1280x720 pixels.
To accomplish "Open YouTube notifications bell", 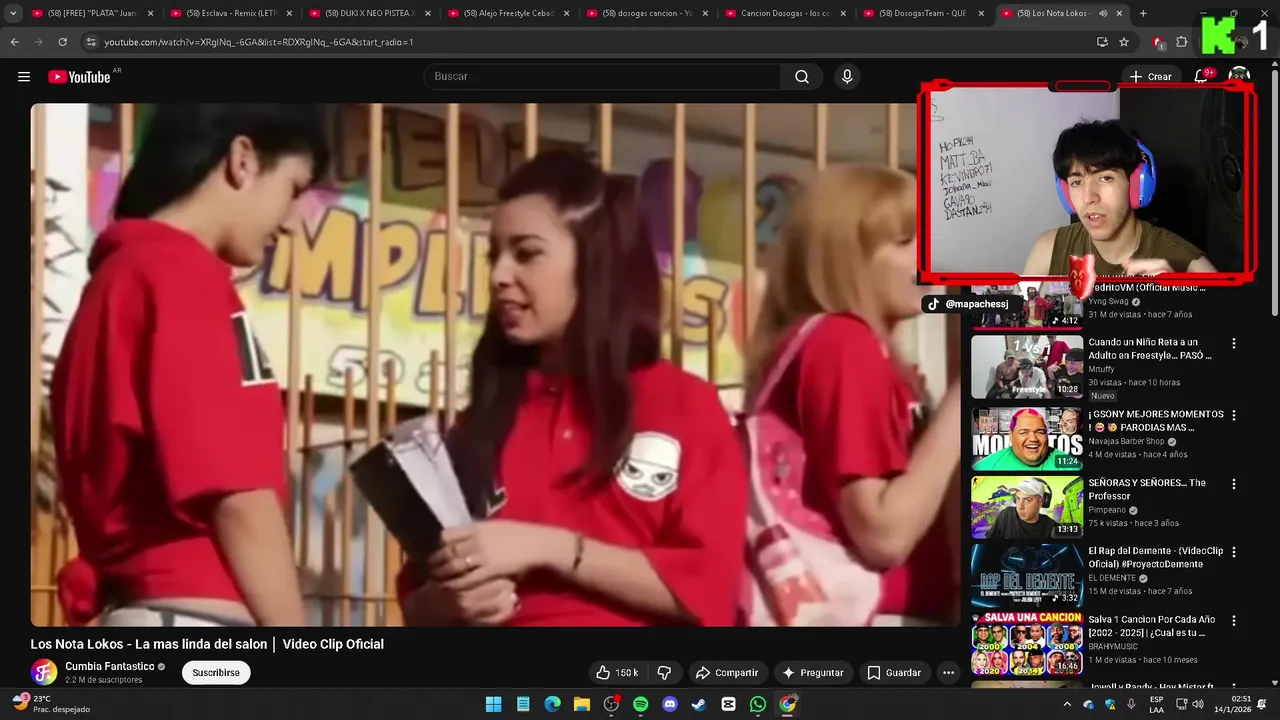I will point(1201,77).
